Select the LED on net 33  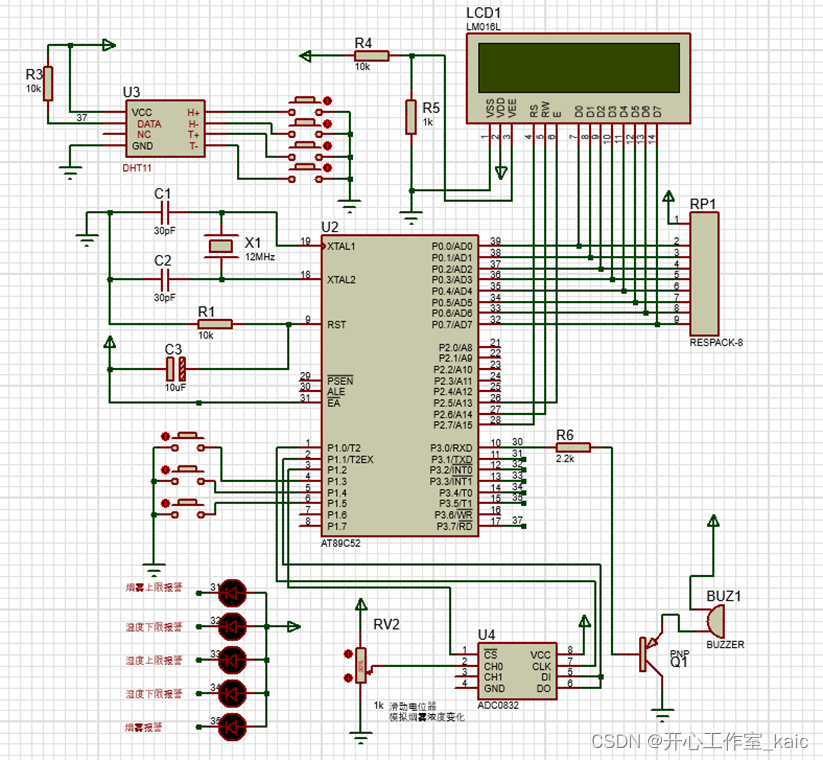pos(232,660)
